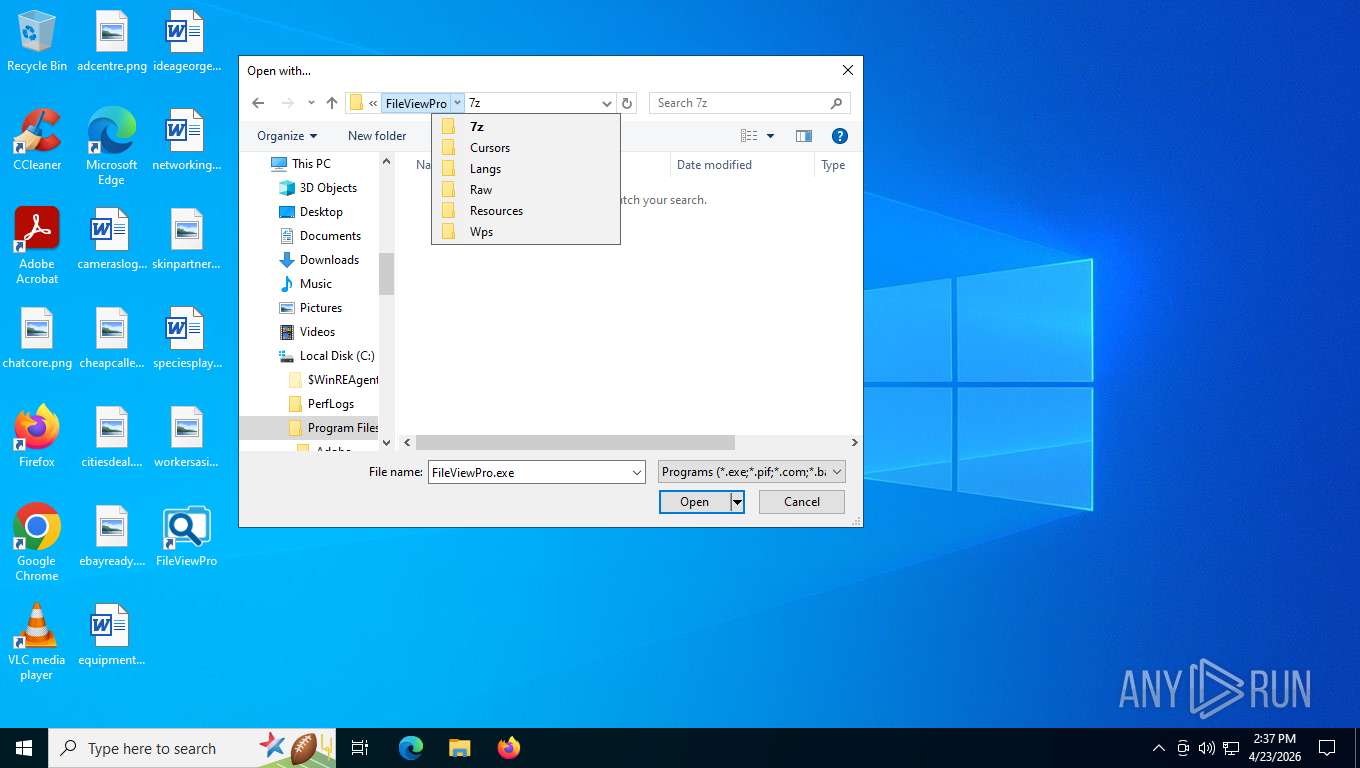Open citiesdeal image file icon
The height and width of the screenshot is (768, 1360).
coord(112,437)
